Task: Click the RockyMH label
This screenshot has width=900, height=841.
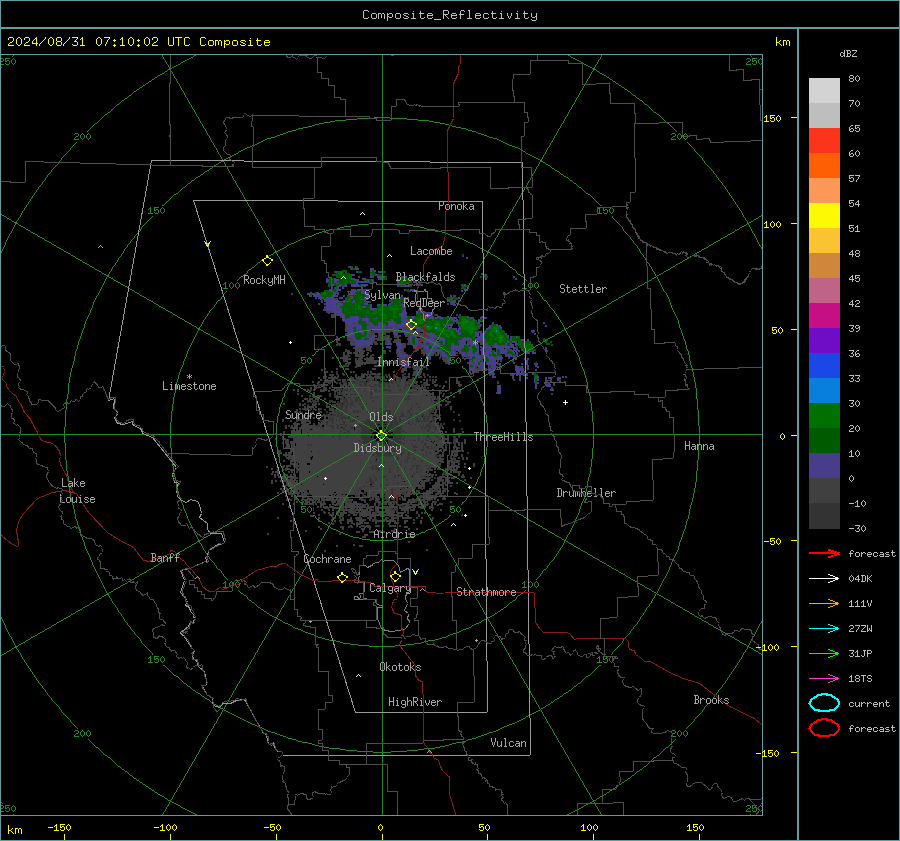Action: click(264, 280)
